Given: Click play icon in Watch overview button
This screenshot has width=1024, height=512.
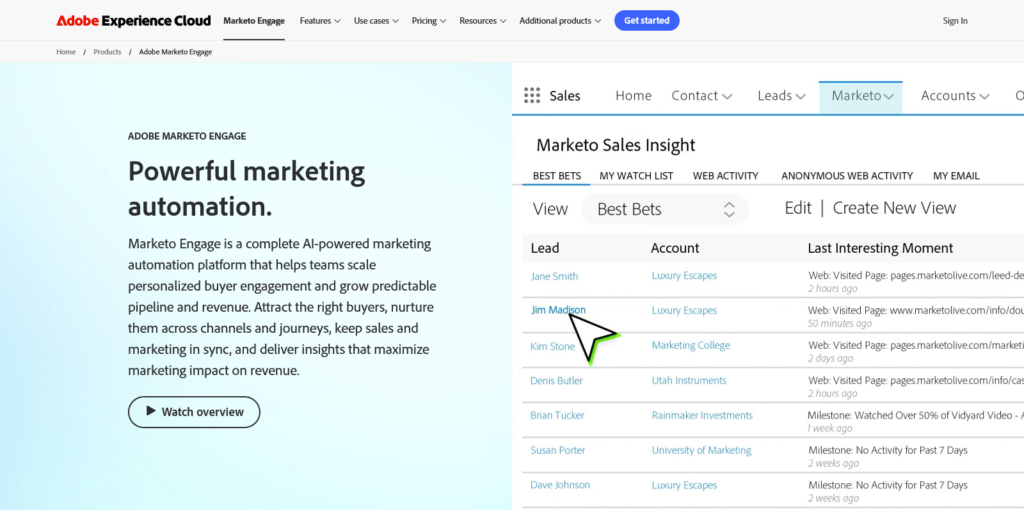Looking at the screenshot, I should (151, 411).
